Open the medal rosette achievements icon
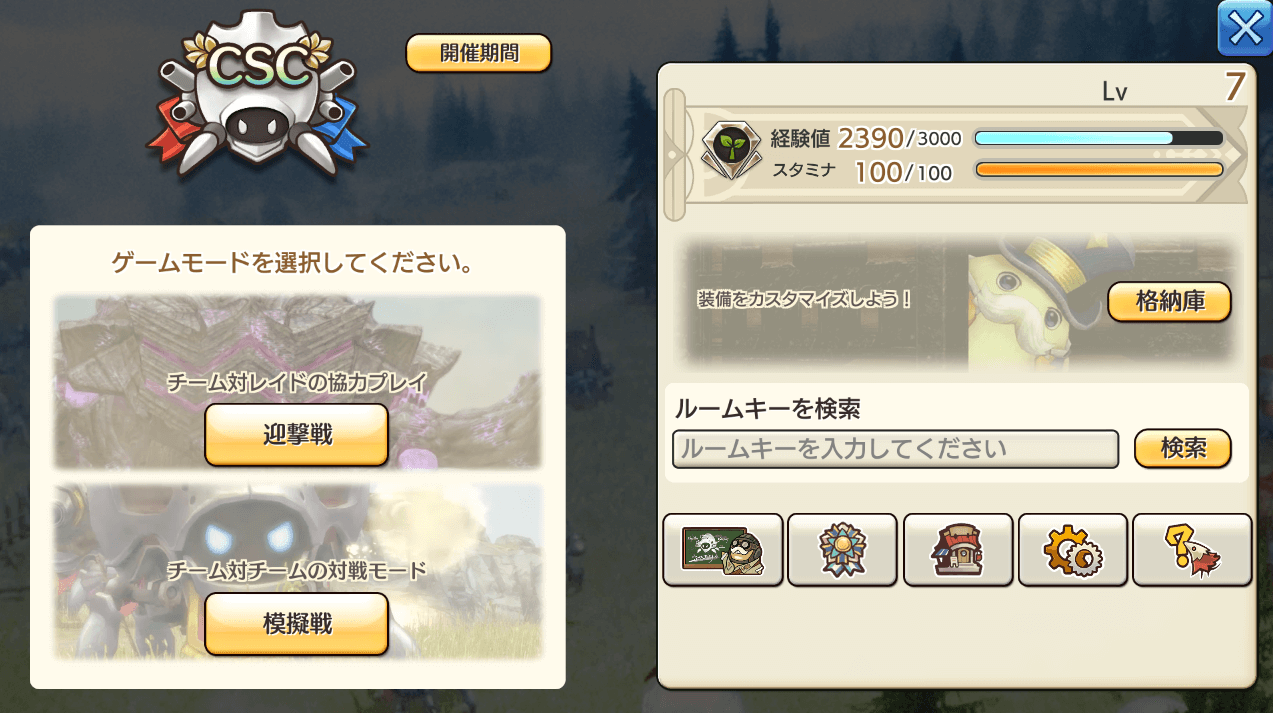Image resolution: width=1273 pixels, height=713 pixels. [842, 549]
